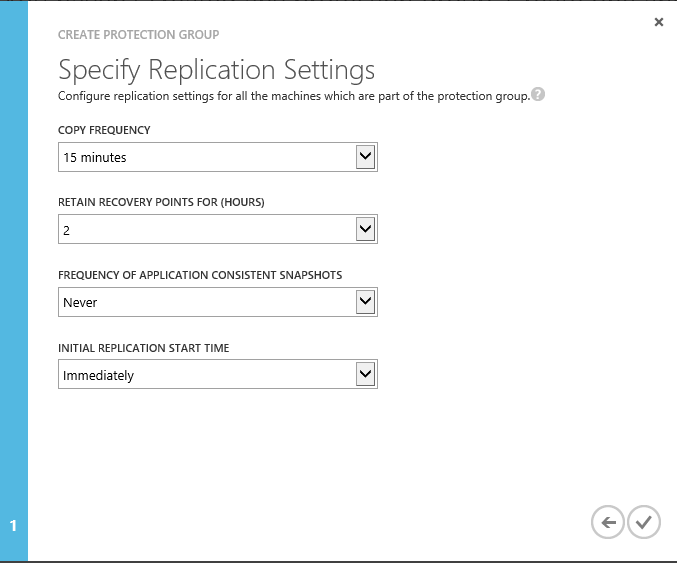Image resolution: width=677 pixels, height=563 pixels.
Task: Click the INITIAL REPLICATION START TIME label
Action: click(x=144, y=348)
